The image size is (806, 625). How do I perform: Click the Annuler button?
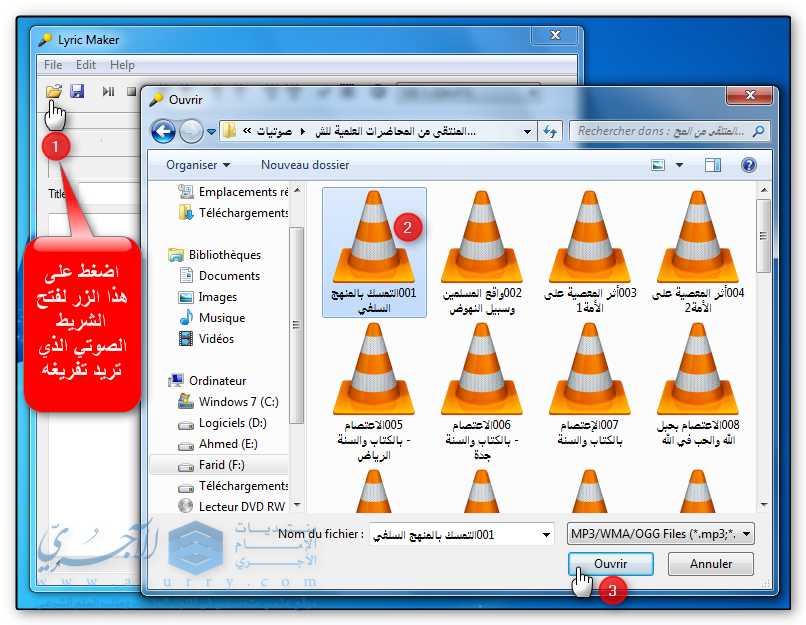point(711,564)
